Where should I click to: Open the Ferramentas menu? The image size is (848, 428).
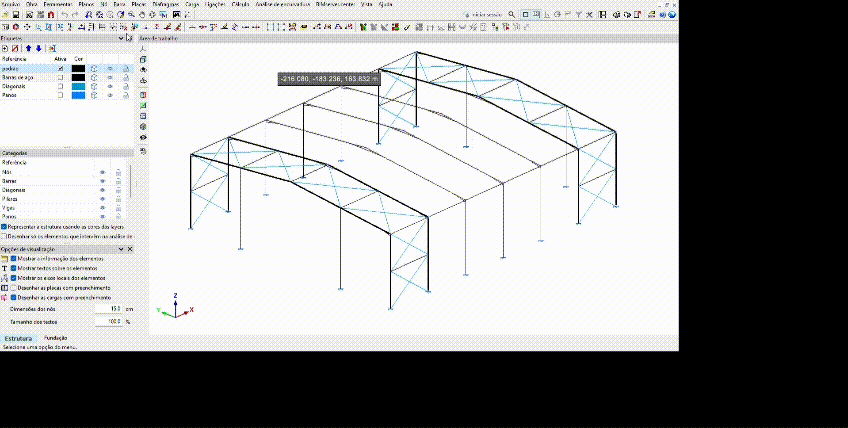coord(56,4)
